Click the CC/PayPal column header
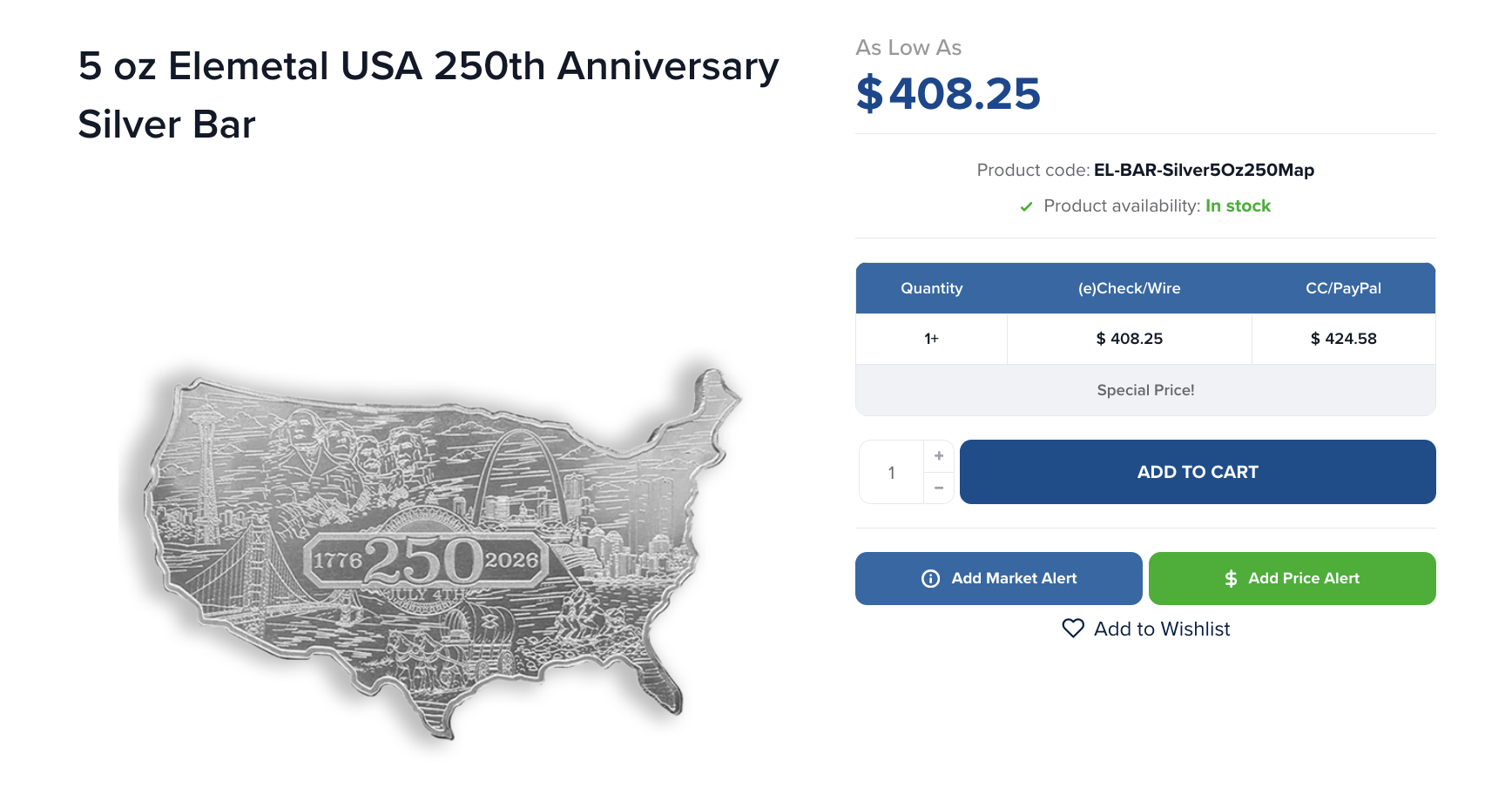This screenshot has height=801, width=1512. click(x=1343, y=288)
